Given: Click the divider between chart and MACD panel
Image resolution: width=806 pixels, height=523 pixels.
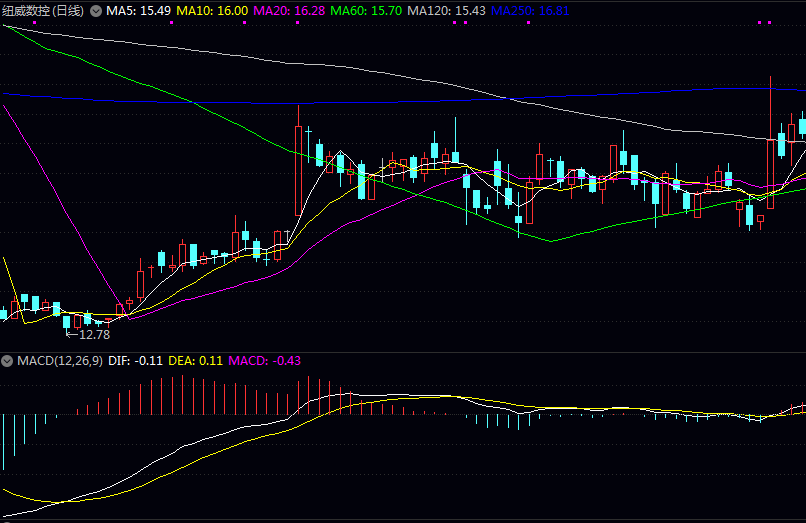Looking at the screenshot, I should point(403,352).
